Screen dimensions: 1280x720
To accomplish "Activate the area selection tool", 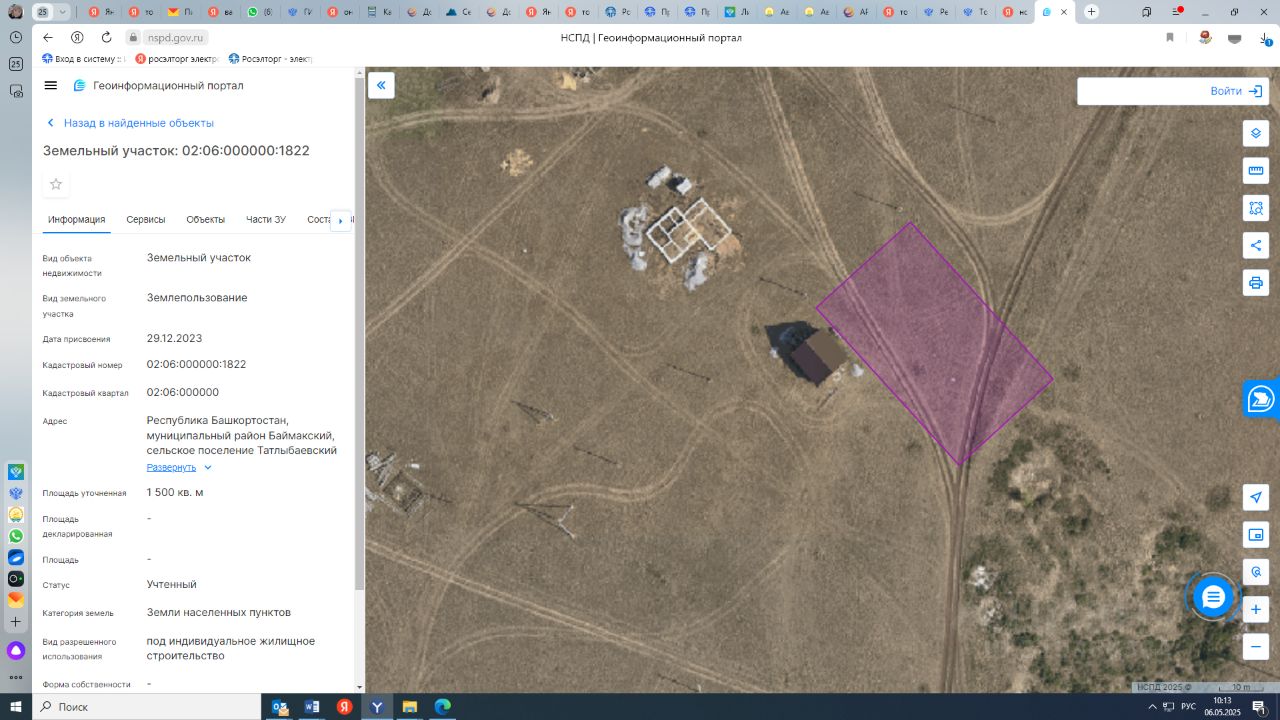I will coord(1256,208).
